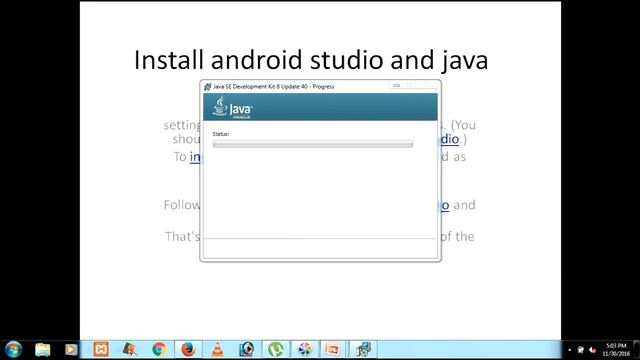The image size is (640, 360).
Task: Launch VLC media player from taskbar
Action: [217, 349]
